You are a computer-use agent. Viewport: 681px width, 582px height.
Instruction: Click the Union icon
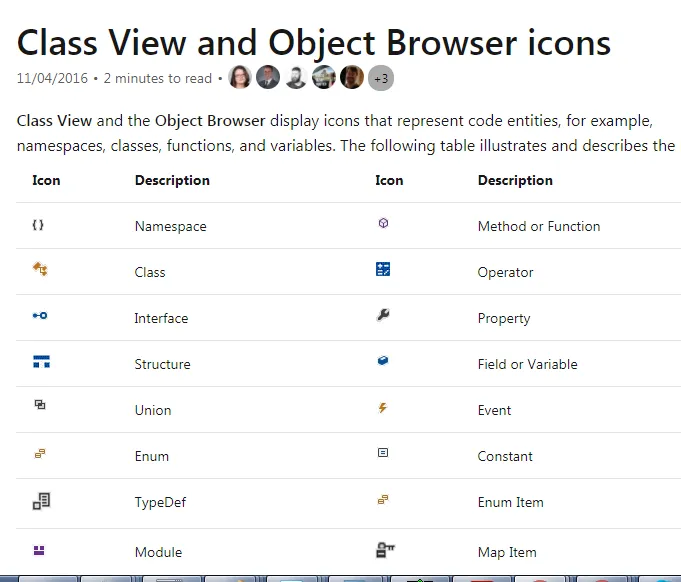coord(40,405)
